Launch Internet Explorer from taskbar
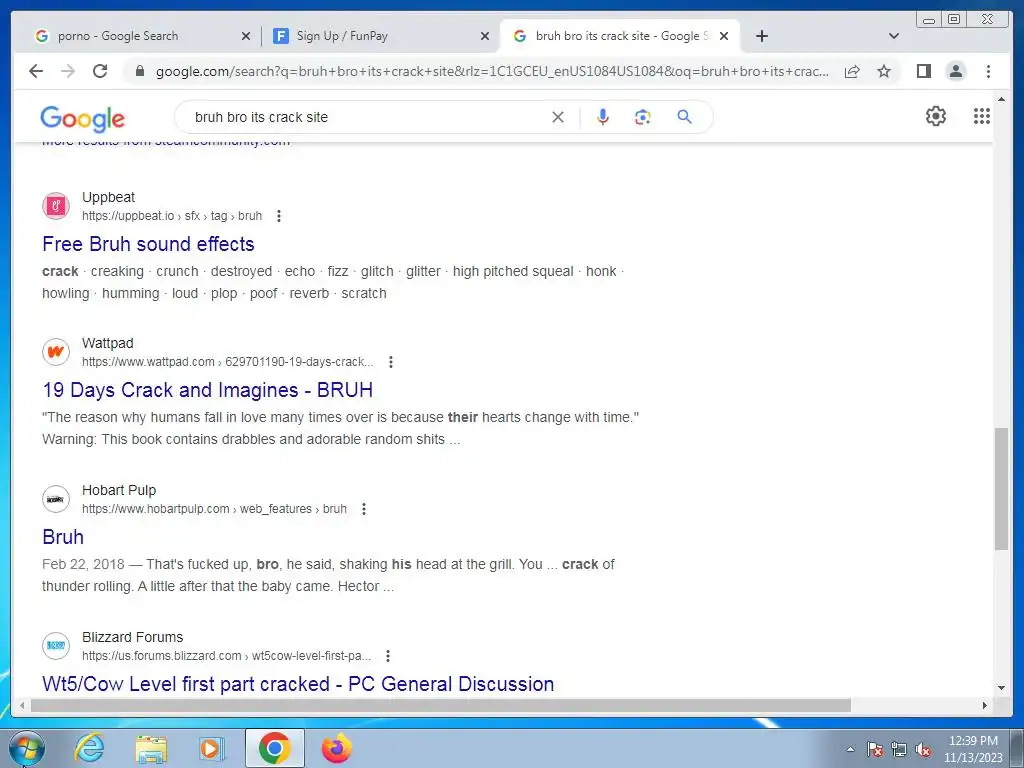The width and height of the screenshot is (1024, 768). (x=89, y=748)
